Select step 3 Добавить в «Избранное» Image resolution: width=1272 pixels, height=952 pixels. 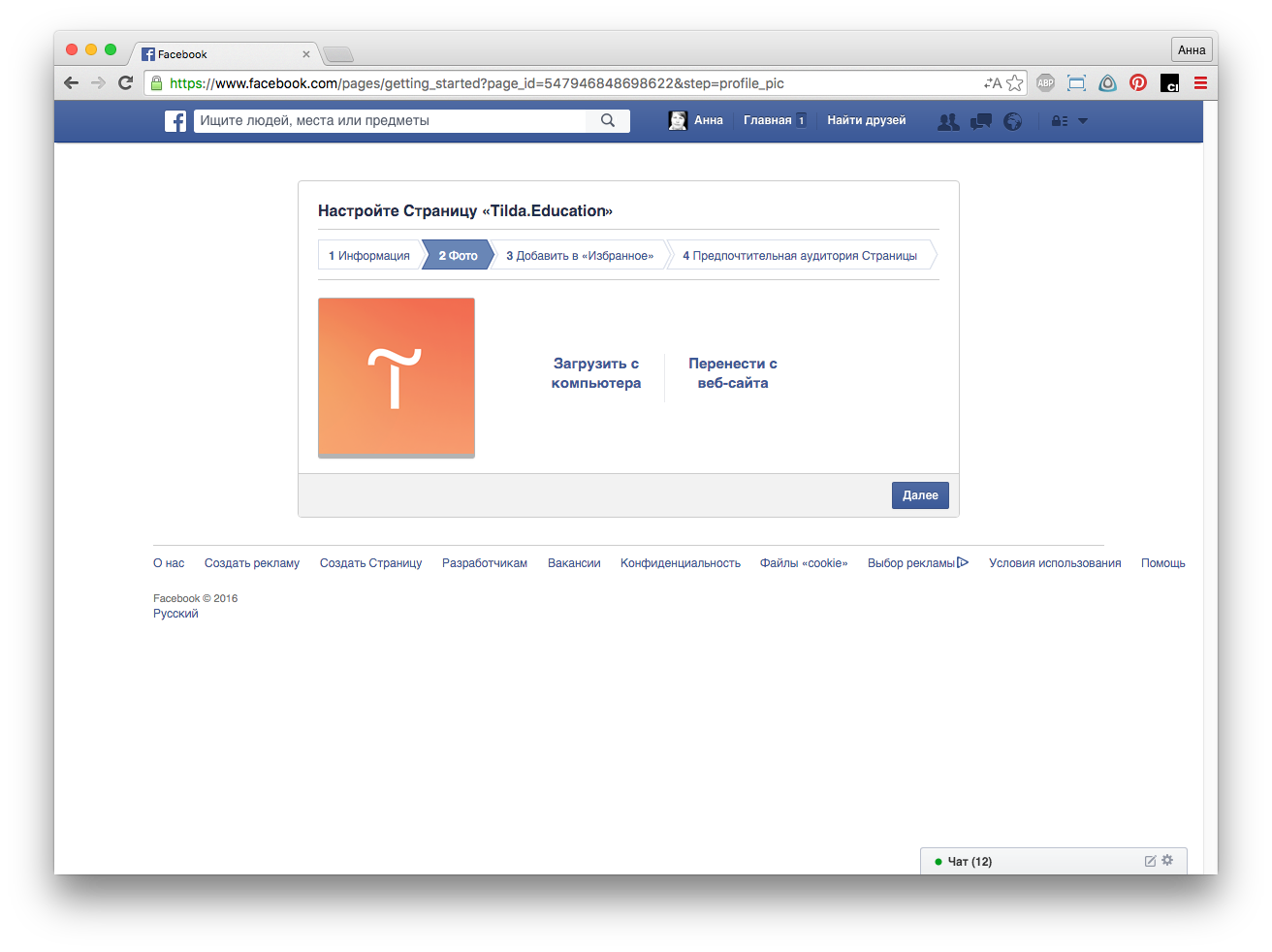(580, 256)
